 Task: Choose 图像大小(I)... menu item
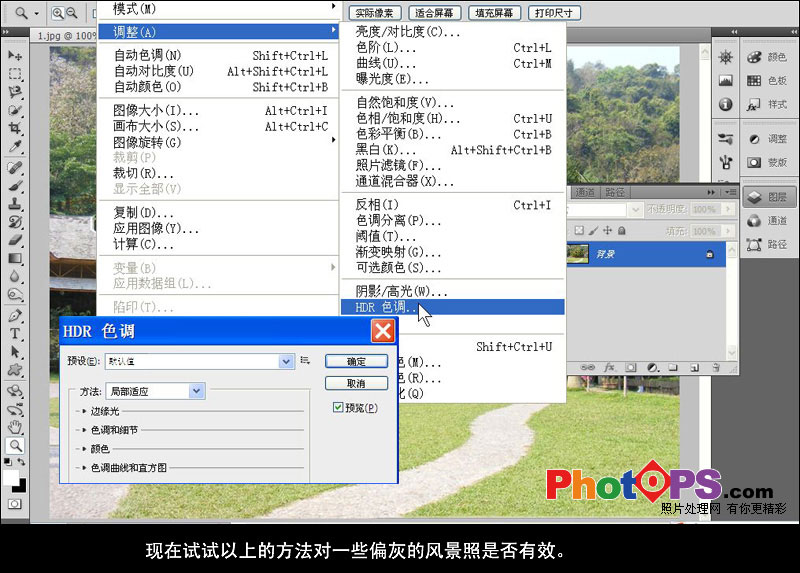pos(218,111)
